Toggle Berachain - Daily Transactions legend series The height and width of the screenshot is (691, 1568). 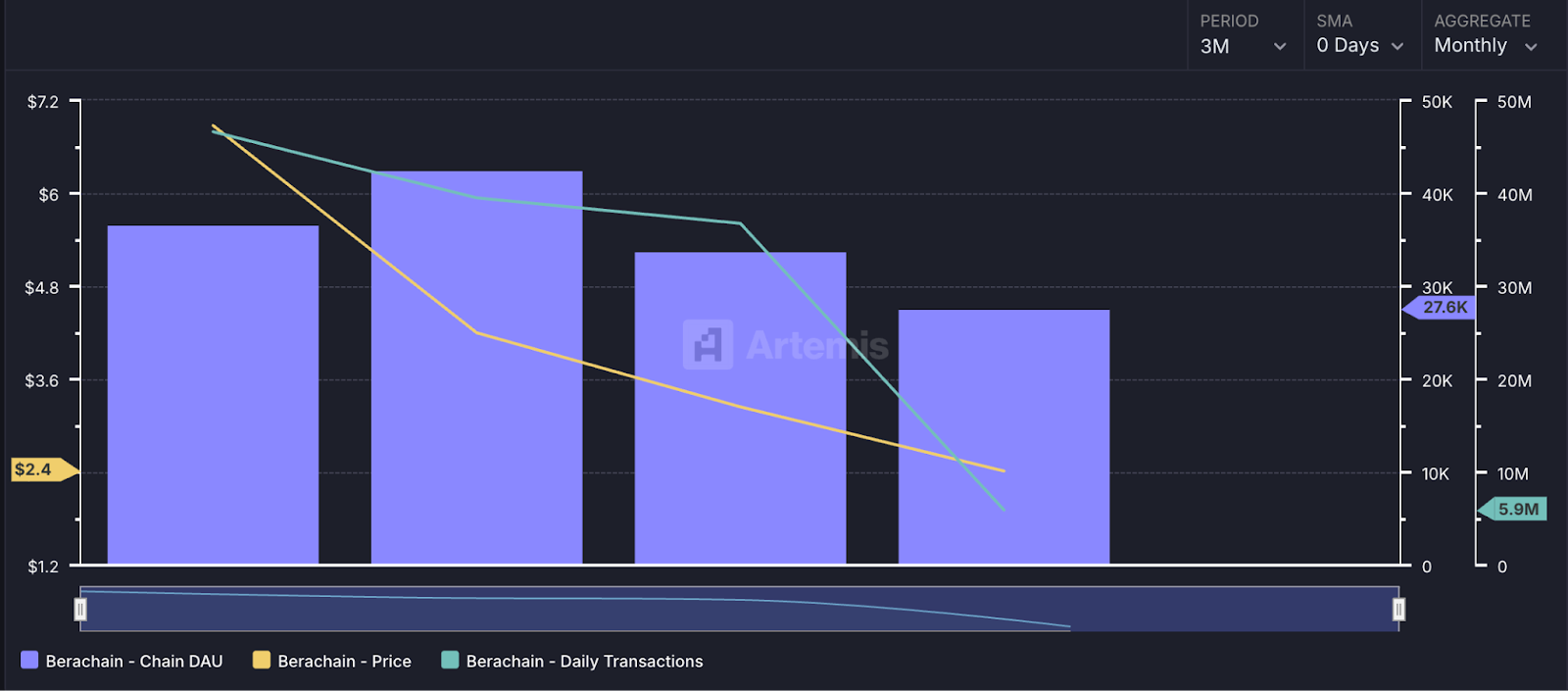pyautogui.click(x=572, y=661)
